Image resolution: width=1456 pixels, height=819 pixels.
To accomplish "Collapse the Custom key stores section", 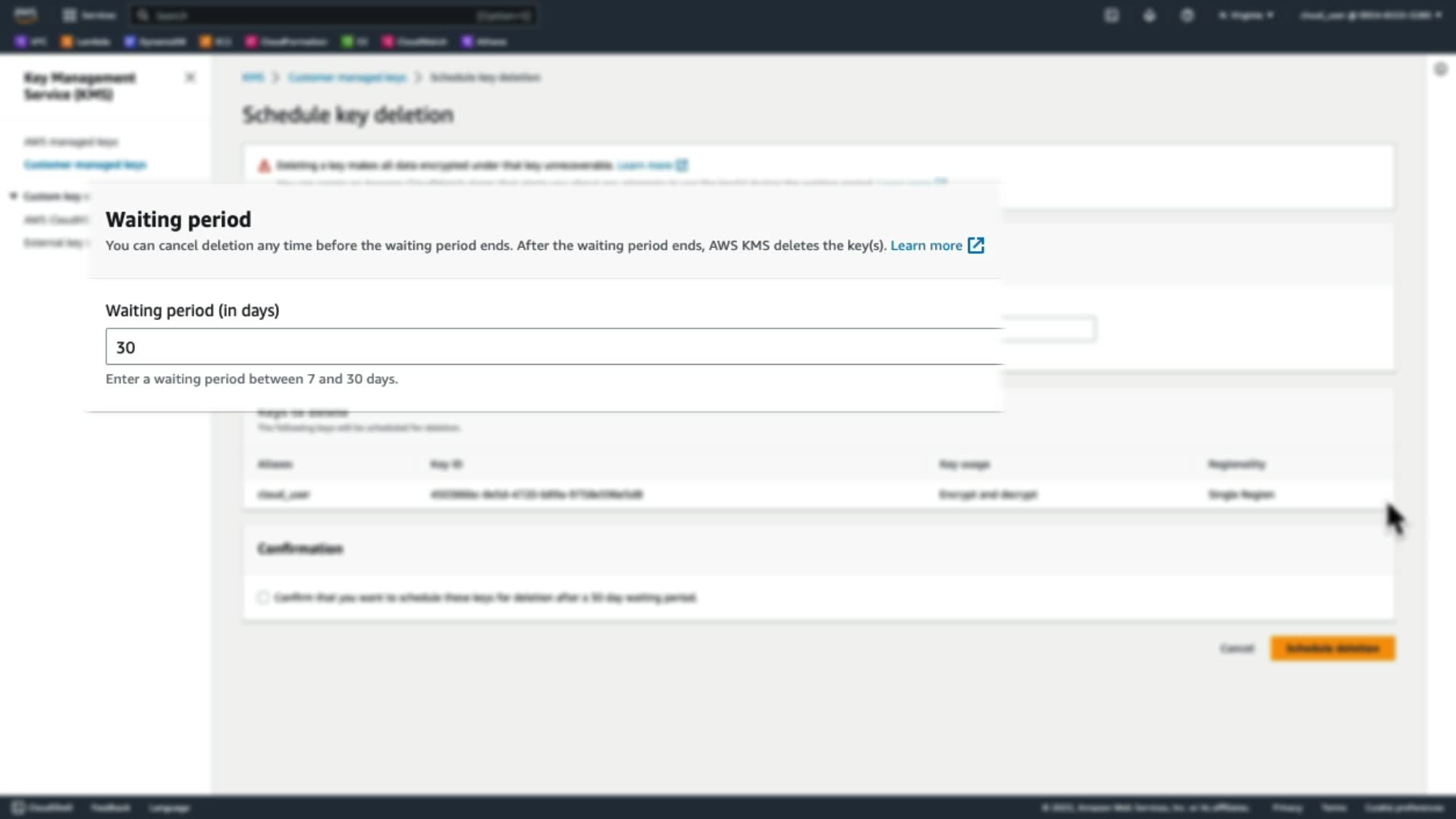I will click(14, 196).
